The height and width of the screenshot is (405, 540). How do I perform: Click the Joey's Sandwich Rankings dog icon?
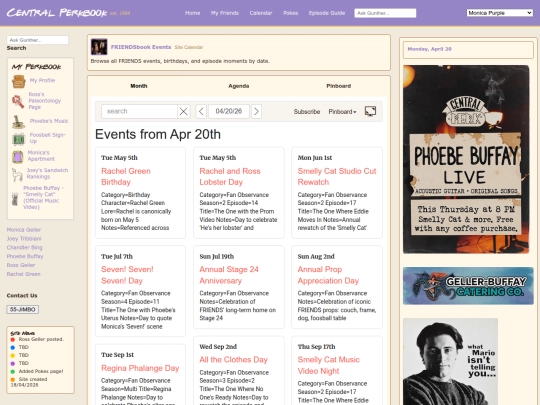point(17,175)
